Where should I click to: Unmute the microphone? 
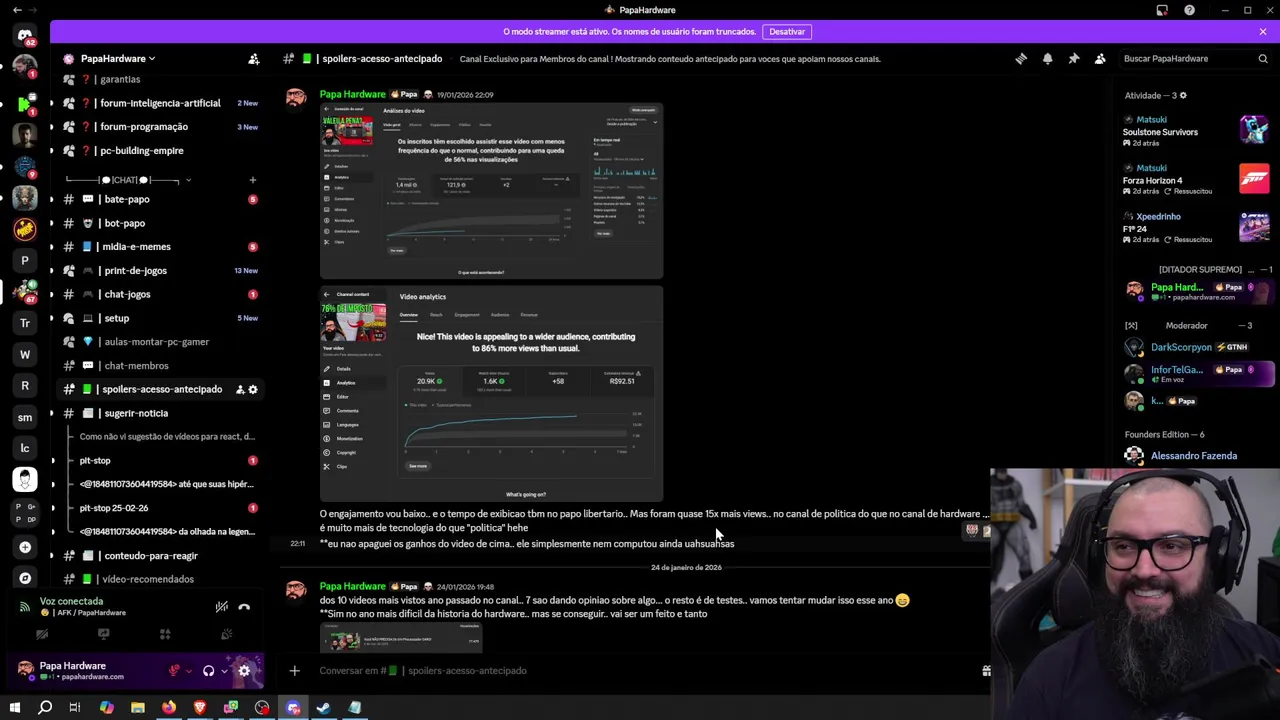(x=174, y=671)
